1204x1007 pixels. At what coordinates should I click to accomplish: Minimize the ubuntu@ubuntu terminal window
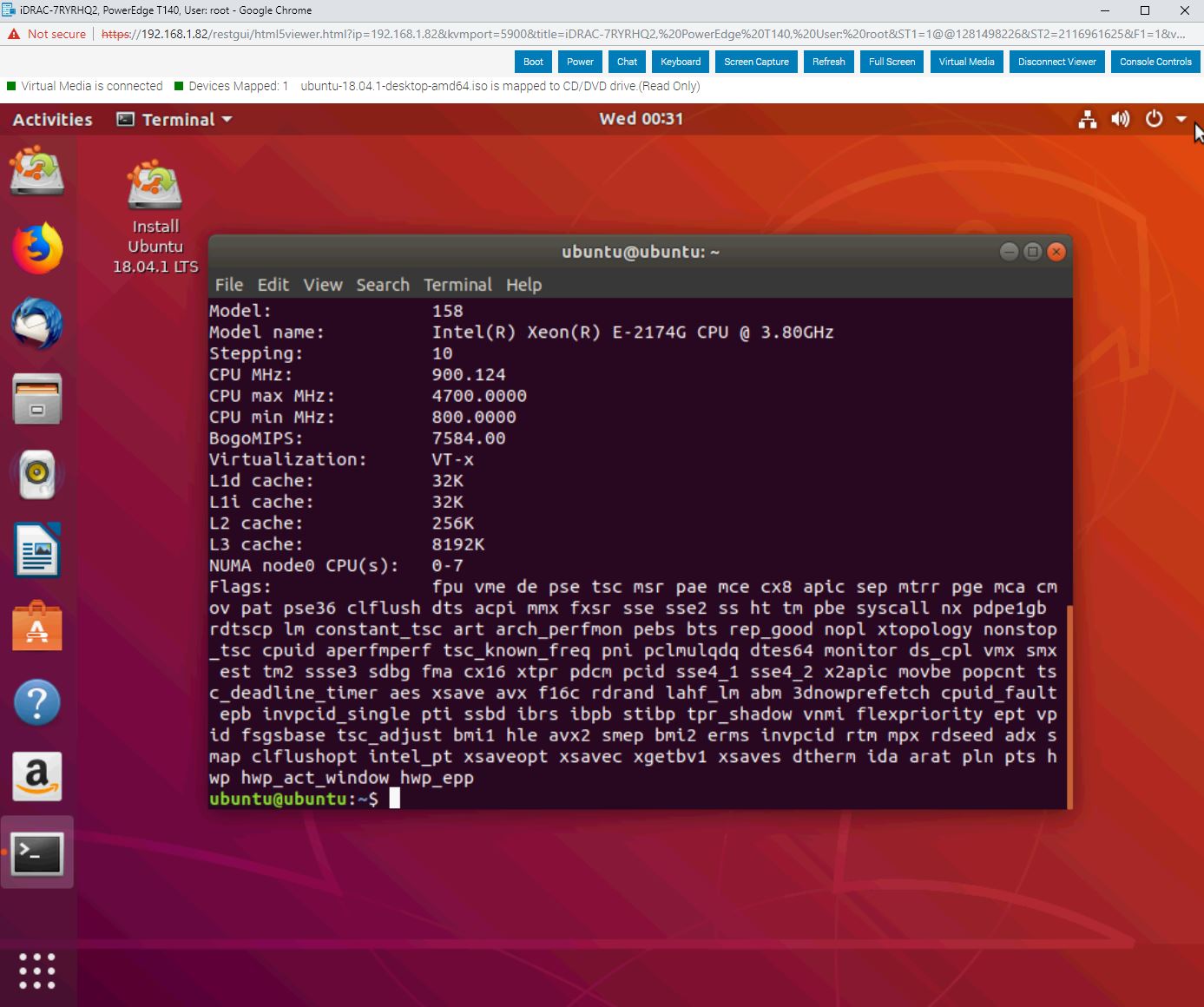click(x=1009, y=252)
